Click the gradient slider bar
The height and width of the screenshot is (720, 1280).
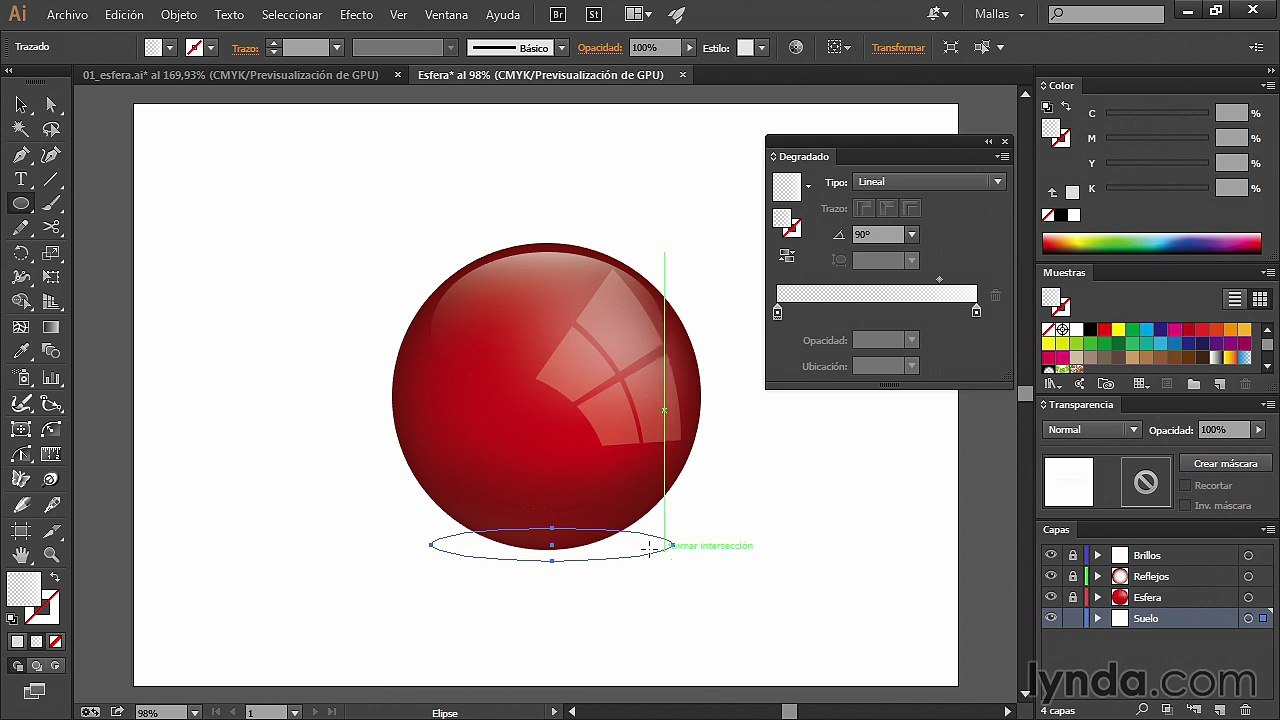point(876,294)
